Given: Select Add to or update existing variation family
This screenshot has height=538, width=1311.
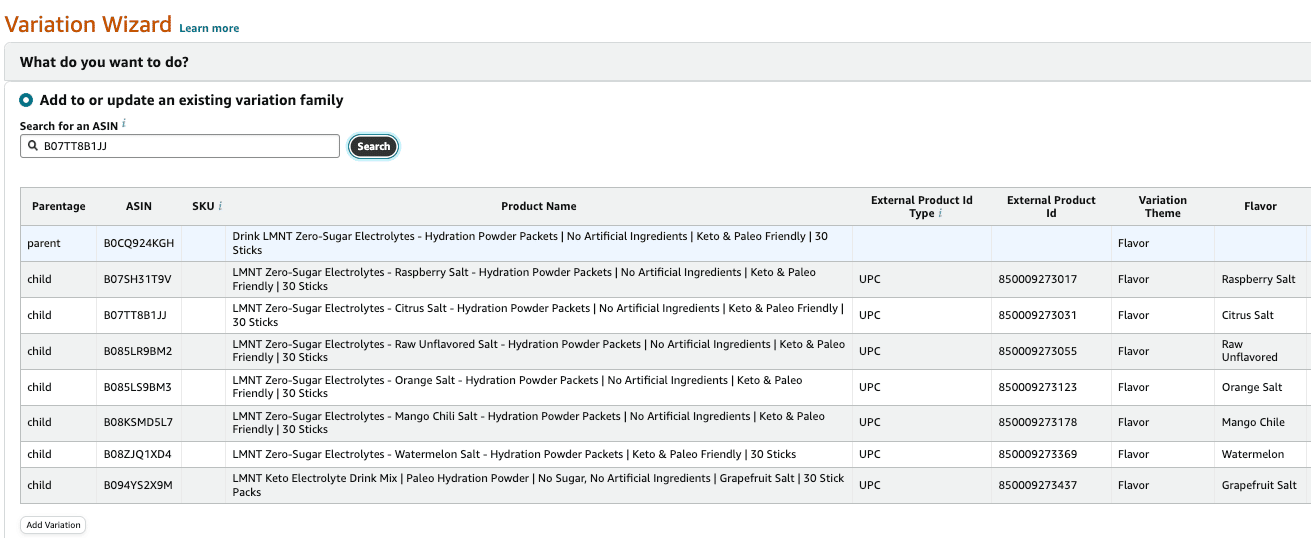Looking at the screenshot, I should (x=26, y=100).
